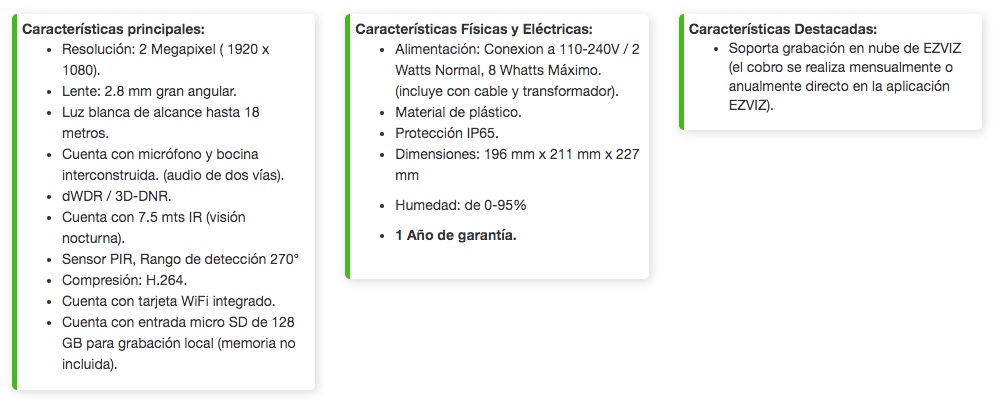Viewport: 996px width, 404px height.
Task: Click the 'Dimensiones: 196 mm x 211 mm' item
Action: click(x=517, y=165)
